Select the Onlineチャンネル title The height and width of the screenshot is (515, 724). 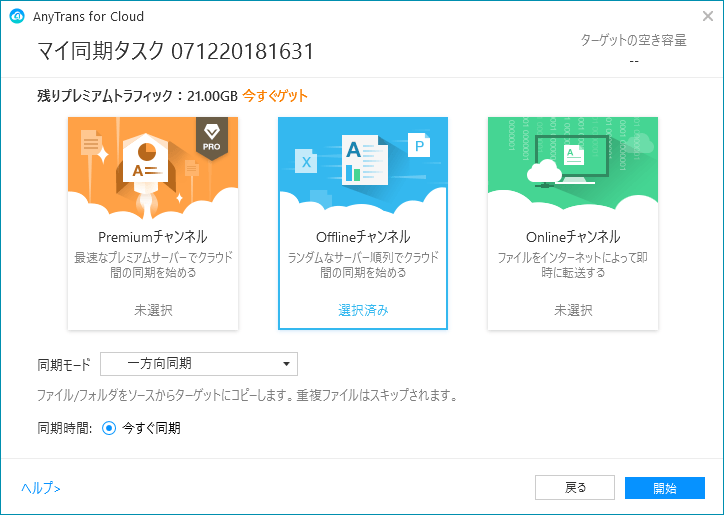coord(573,237)
